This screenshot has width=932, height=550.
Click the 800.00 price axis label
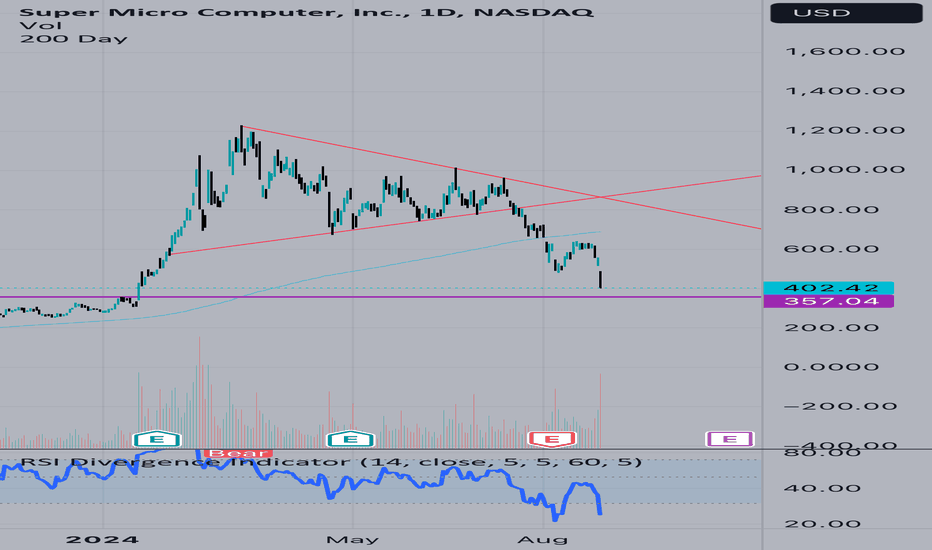831,209
